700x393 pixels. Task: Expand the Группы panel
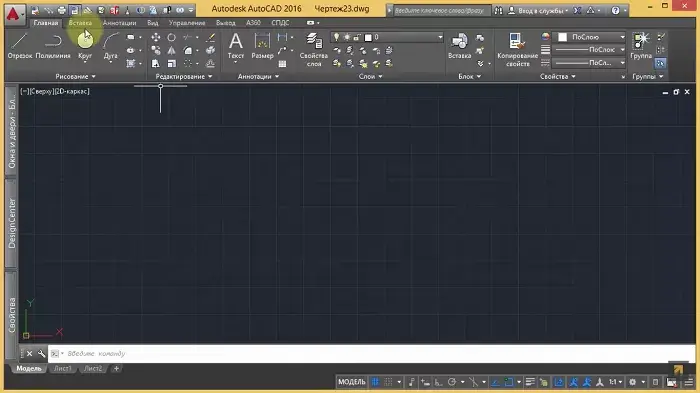[x=647, y=76]
